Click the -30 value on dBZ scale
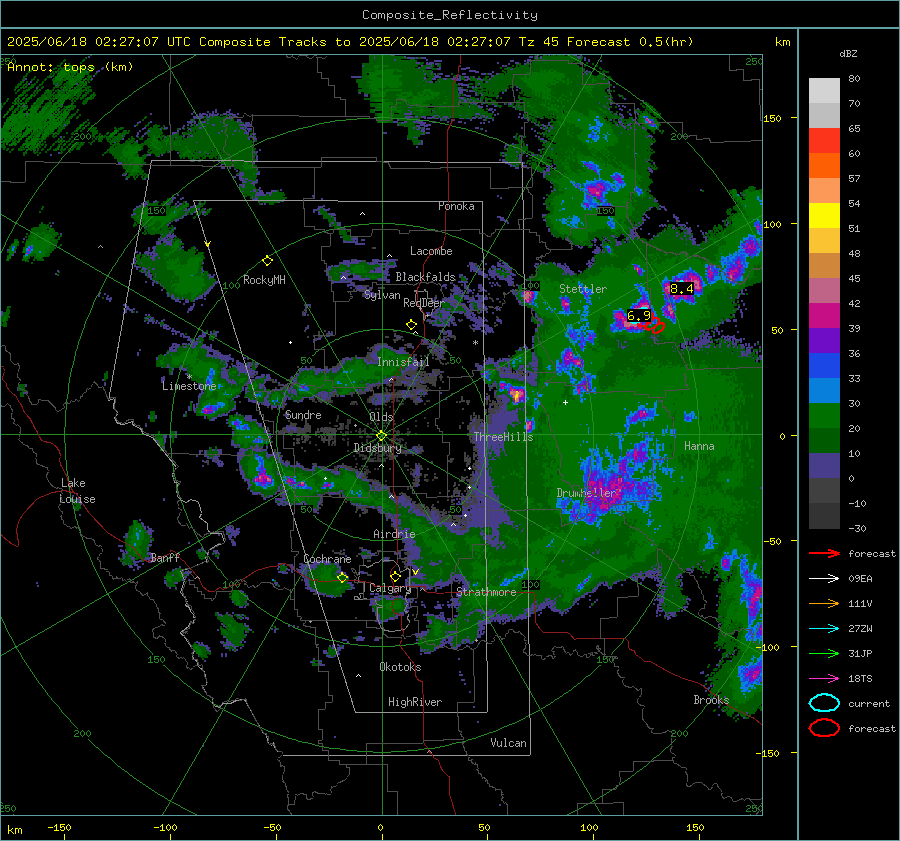Image resolution: width=900 pixels, height=841 pixels. pyautogui.click(x=857, y=528)
